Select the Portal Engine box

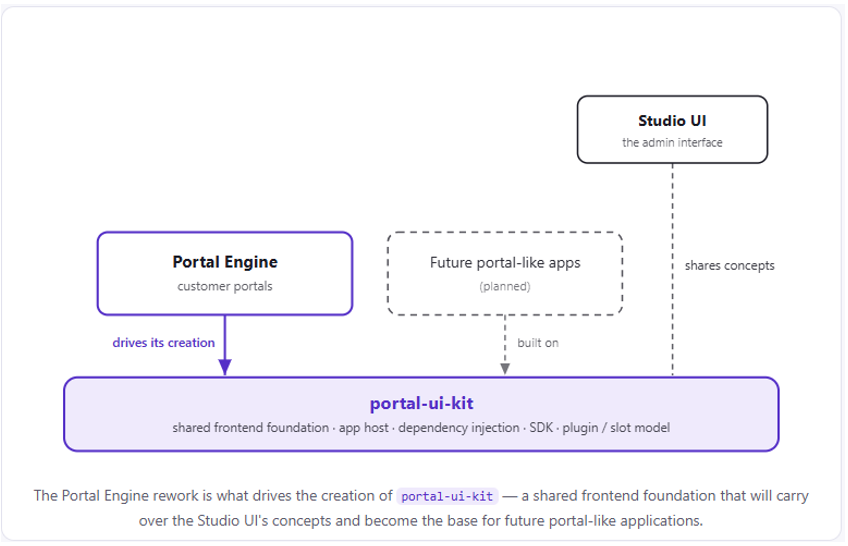tap(225, 274)
